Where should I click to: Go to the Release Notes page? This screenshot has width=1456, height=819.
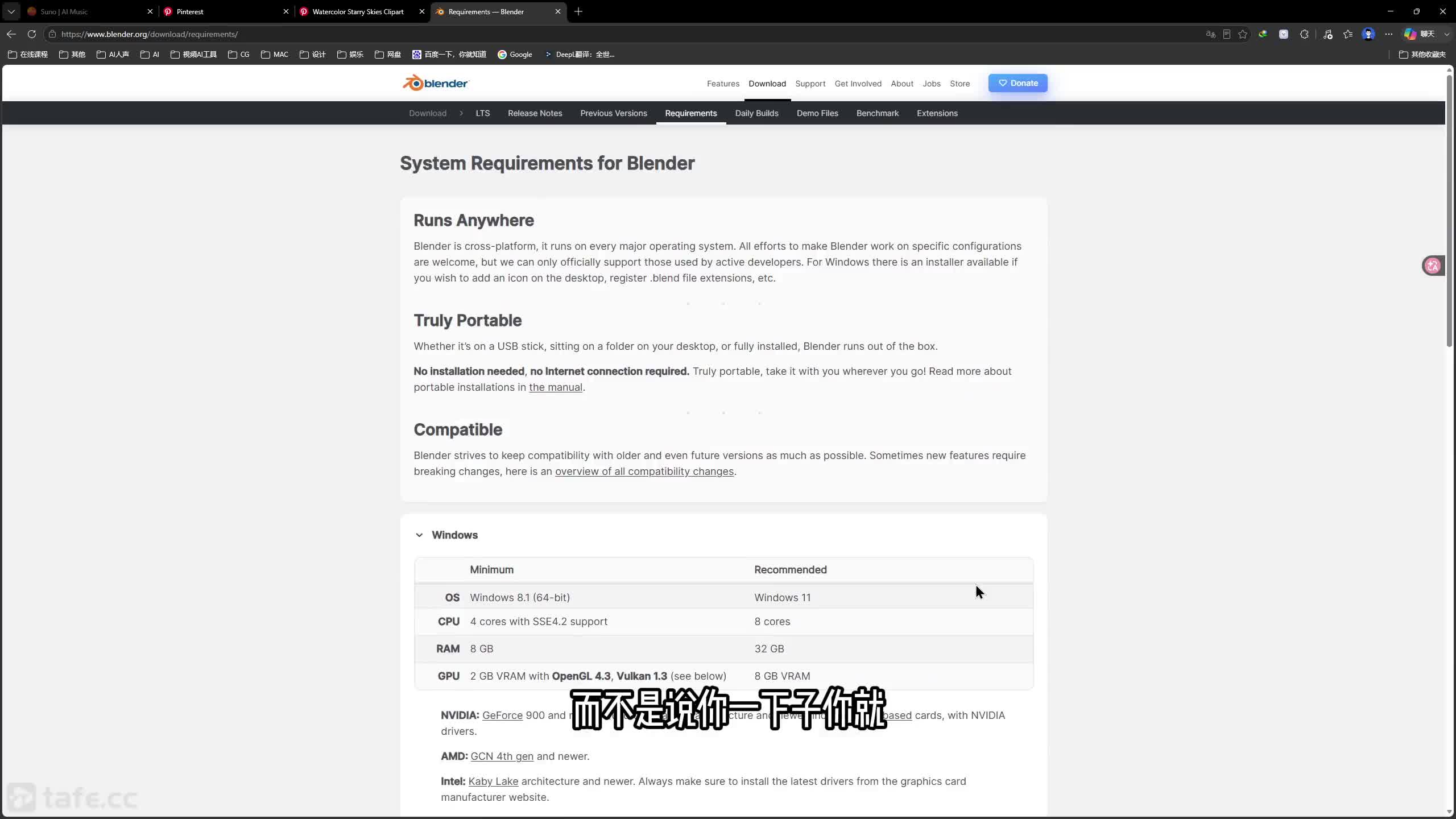point(535,113)
